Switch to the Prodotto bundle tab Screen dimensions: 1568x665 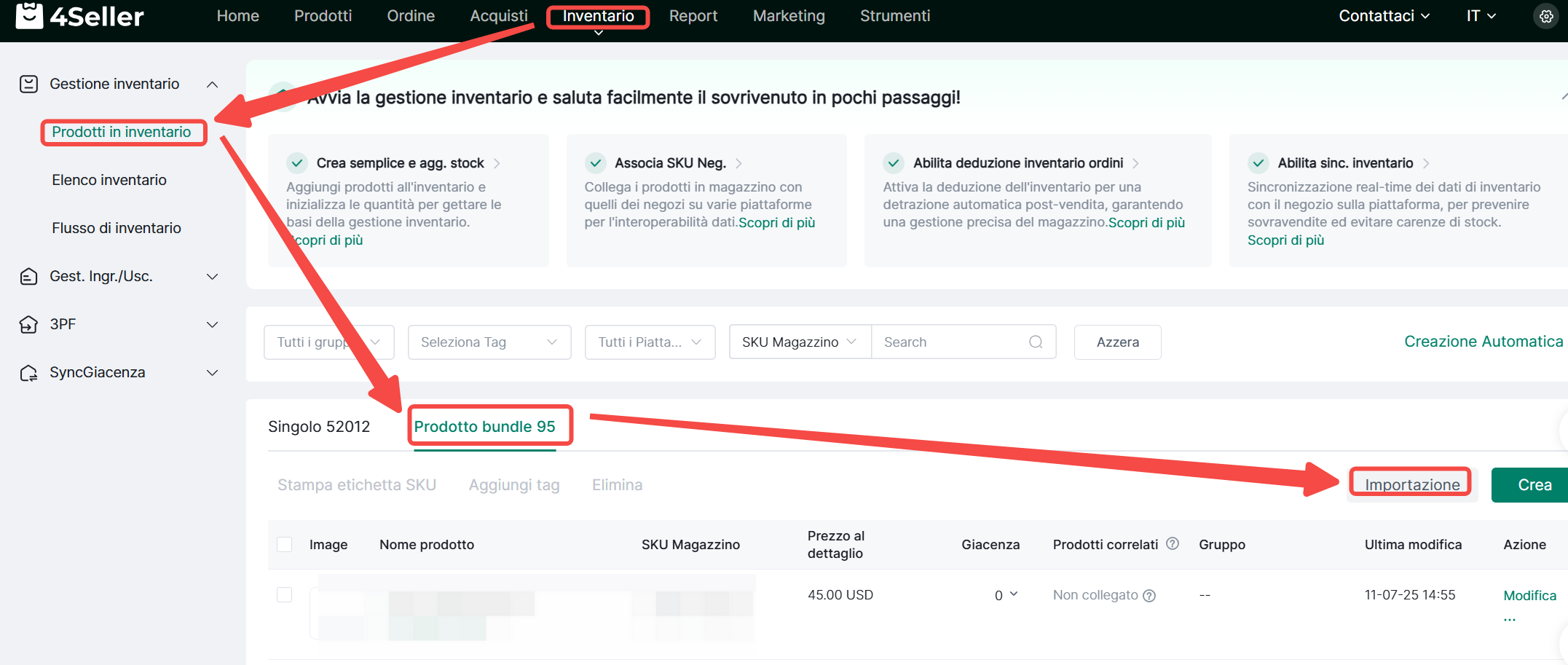tap(484, 427)
